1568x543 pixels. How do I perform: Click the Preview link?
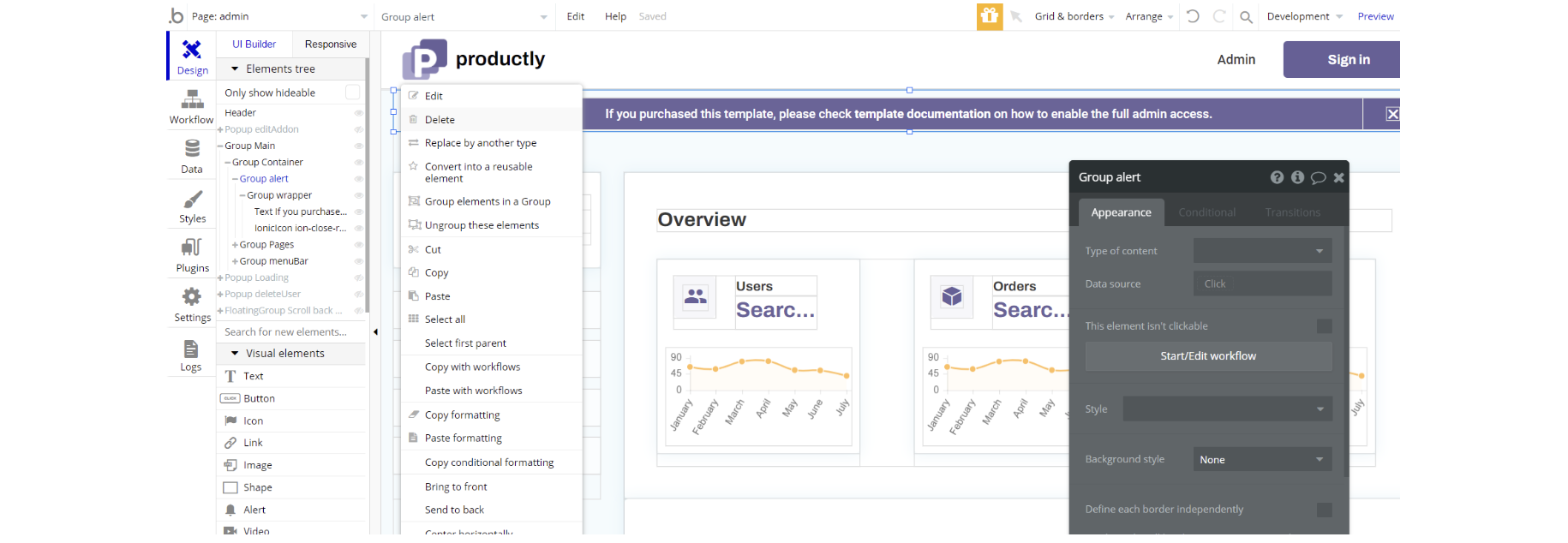click(x=1375, y=16)
